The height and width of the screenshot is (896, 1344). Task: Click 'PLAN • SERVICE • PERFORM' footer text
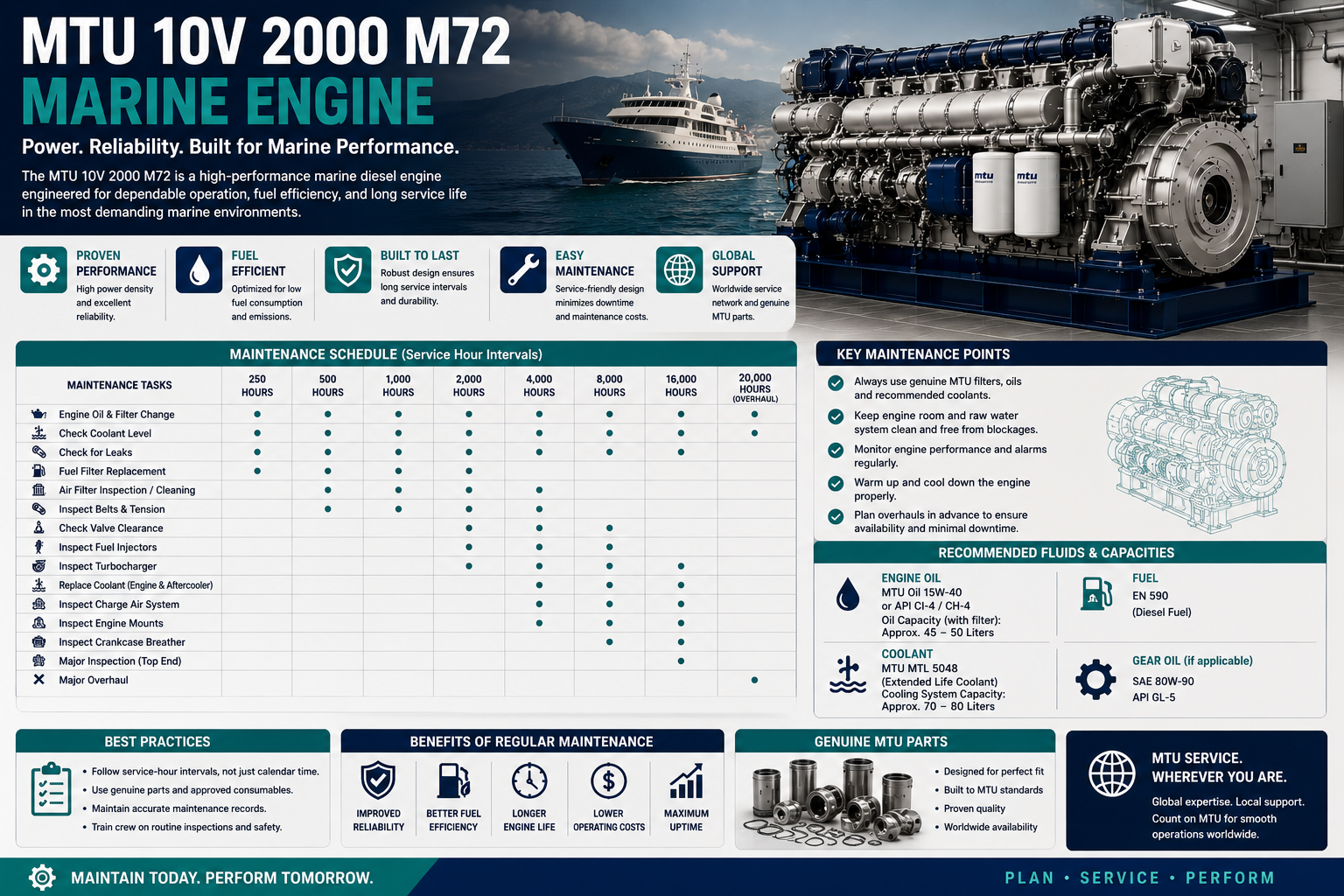pos(1139,878)
